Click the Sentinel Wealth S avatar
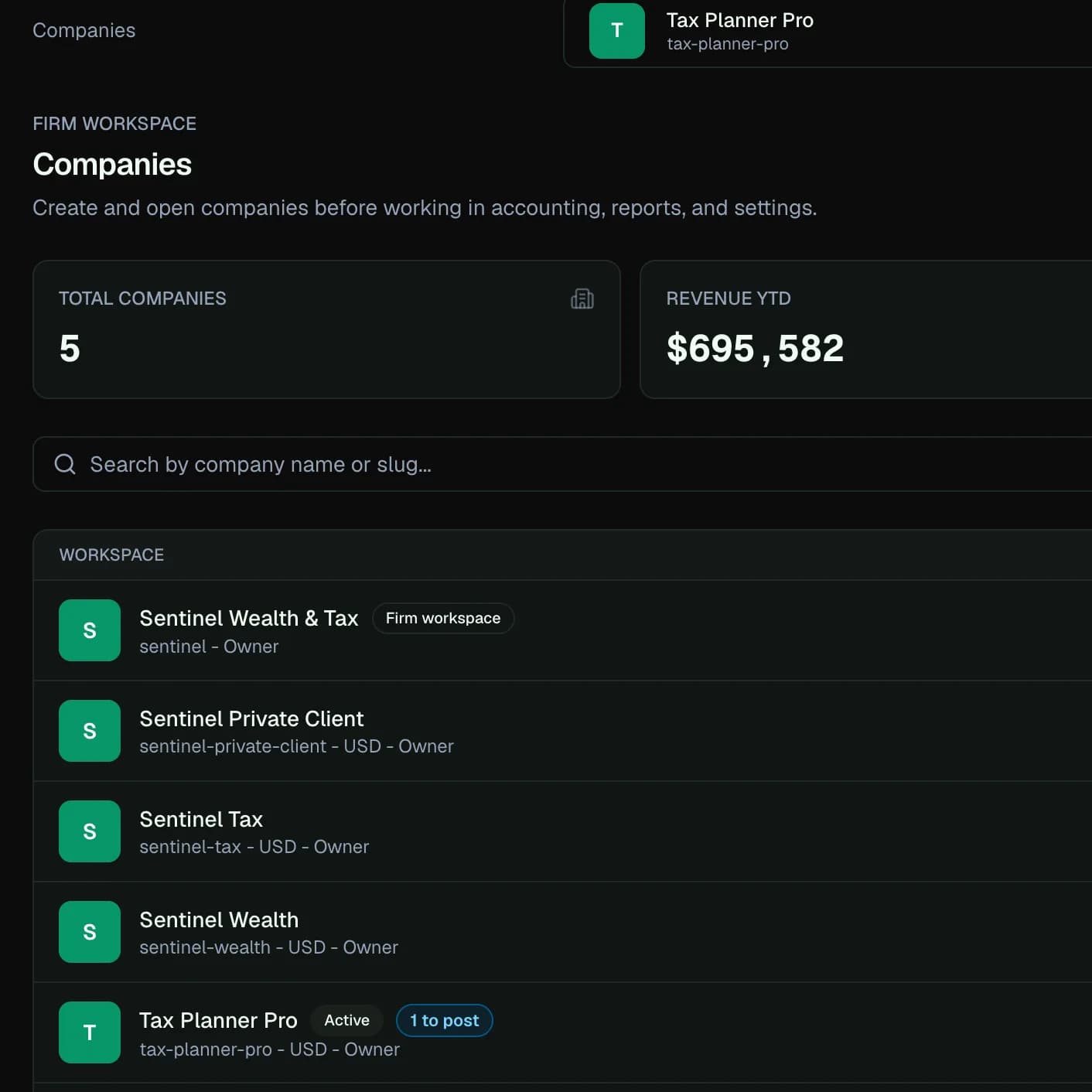 point(90,932)
